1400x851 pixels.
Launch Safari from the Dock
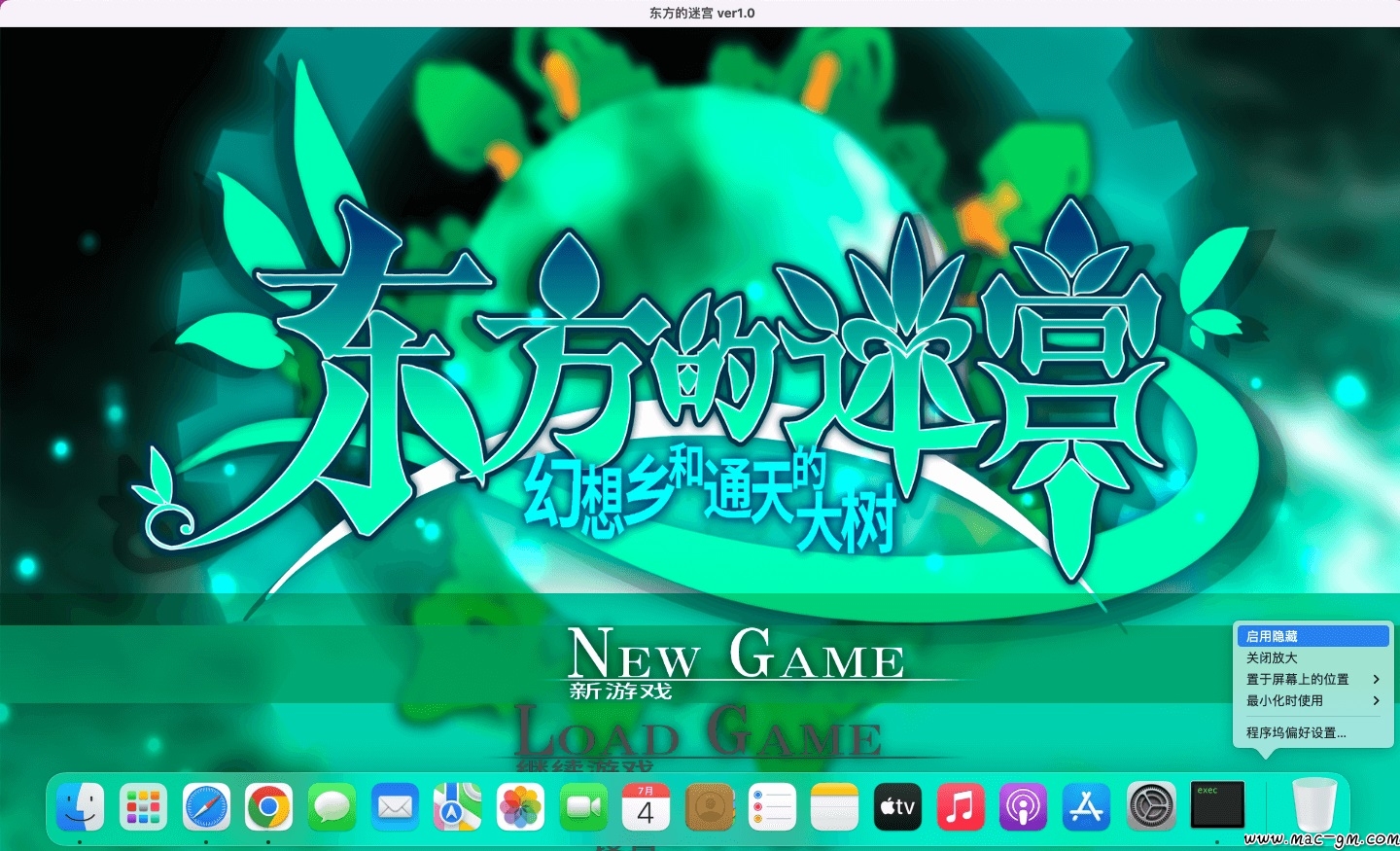point(206,806)
